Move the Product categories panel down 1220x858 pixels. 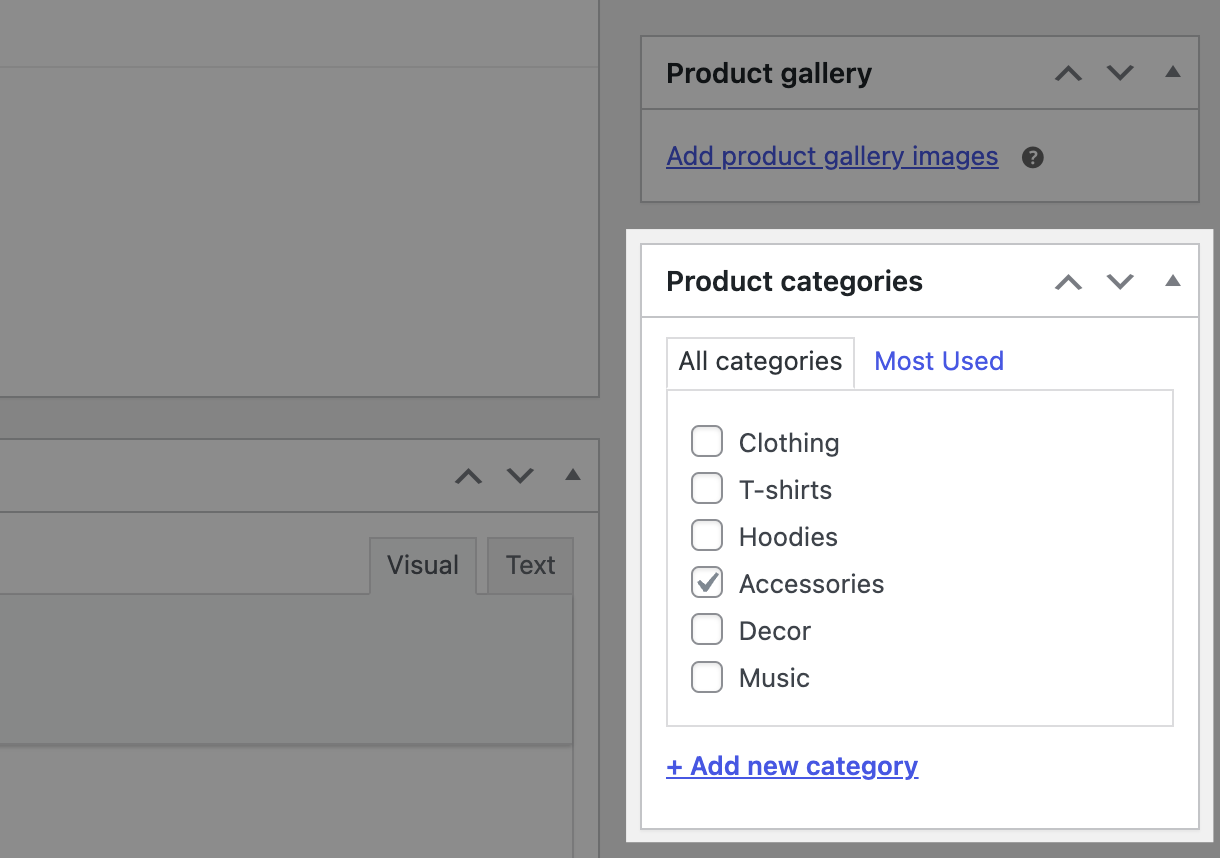(x=1120, y=281)
